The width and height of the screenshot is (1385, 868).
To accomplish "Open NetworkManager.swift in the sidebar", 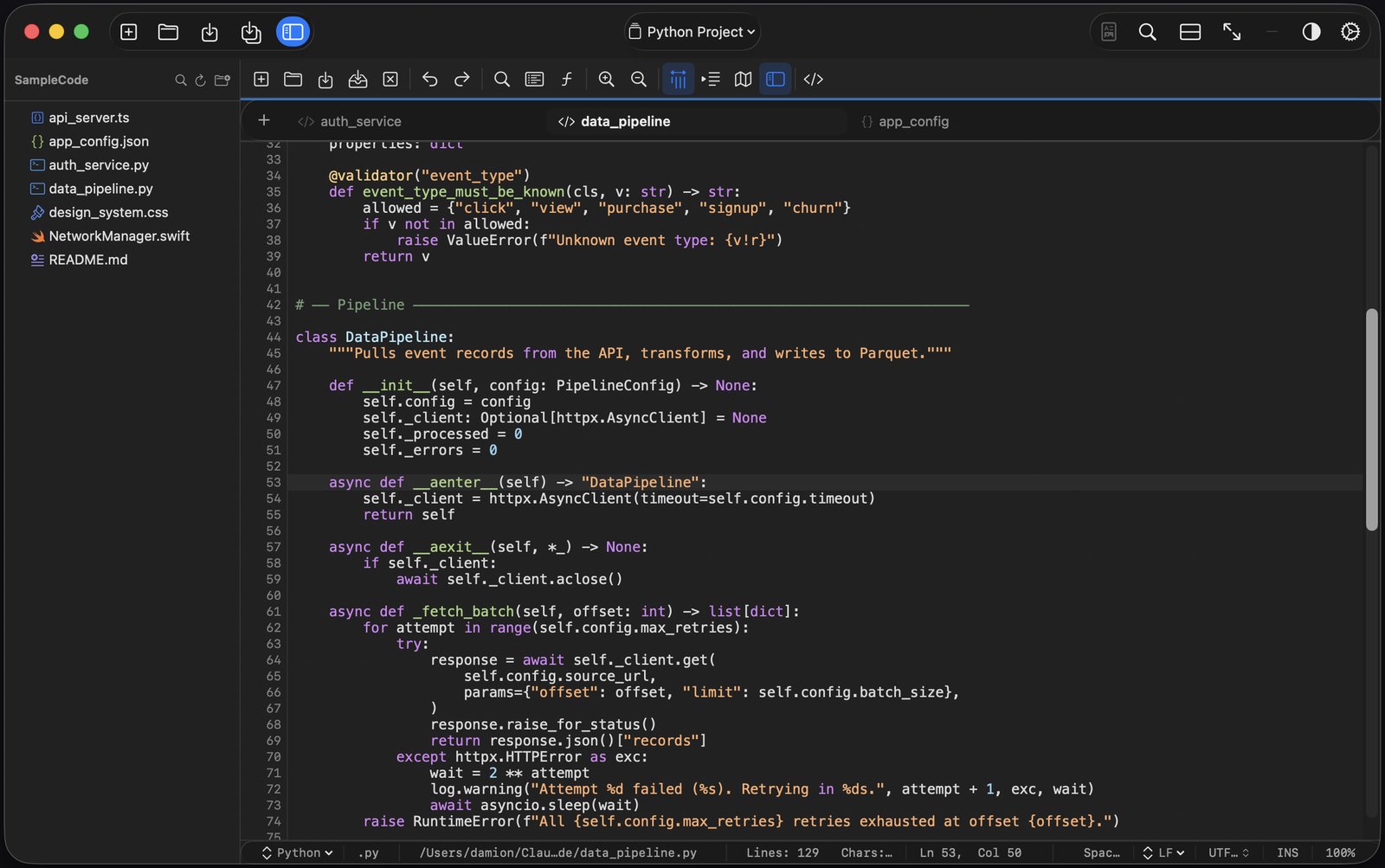I will coord(119,235).
